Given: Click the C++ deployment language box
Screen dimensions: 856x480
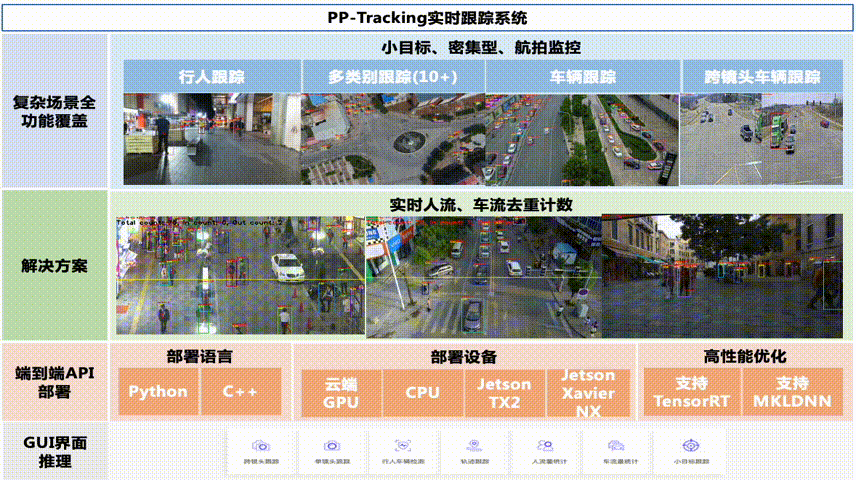Looking at the screenshot, I should 241,392.
